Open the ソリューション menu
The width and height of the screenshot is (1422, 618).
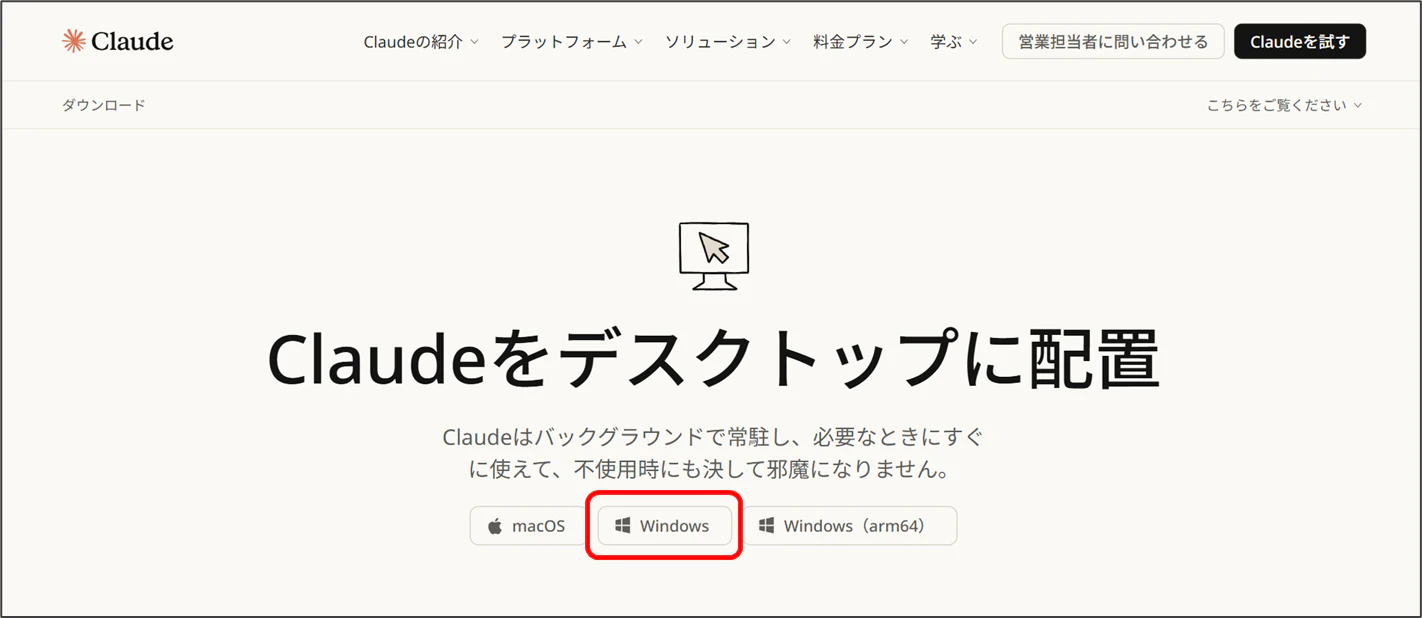[728, 42]
